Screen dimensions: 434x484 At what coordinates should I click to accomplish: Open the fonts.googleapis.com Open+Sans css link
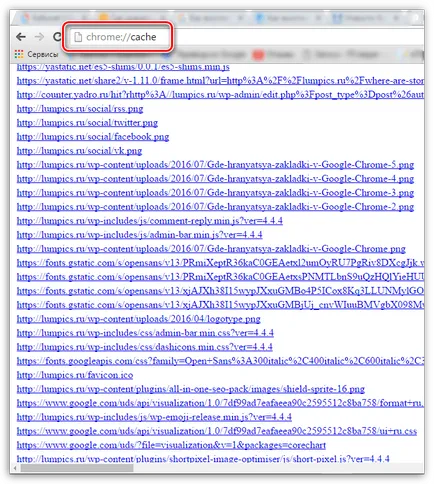tap(220, 361)
